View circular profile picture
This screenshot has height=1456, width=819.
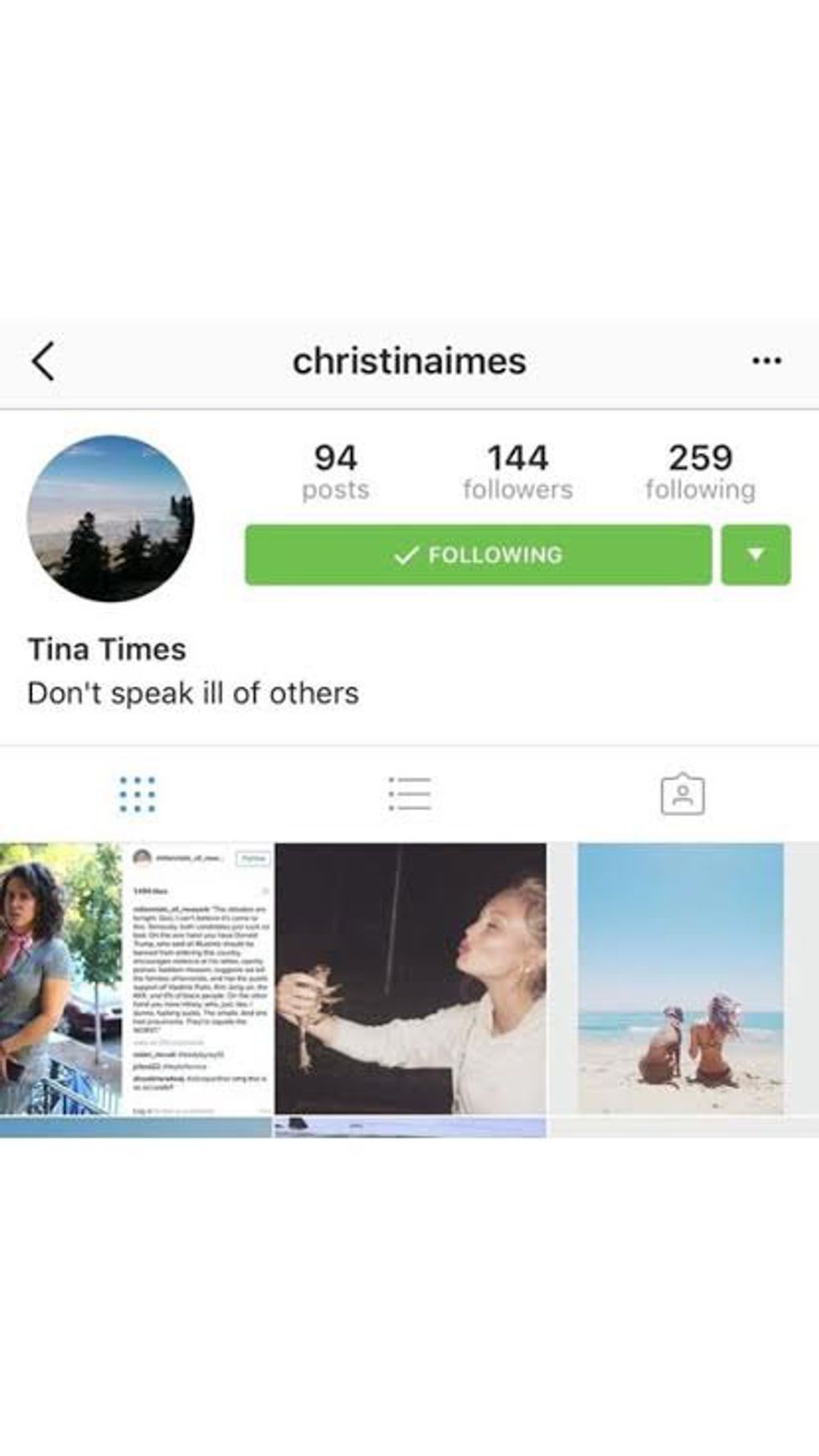(x=110, y=518)
